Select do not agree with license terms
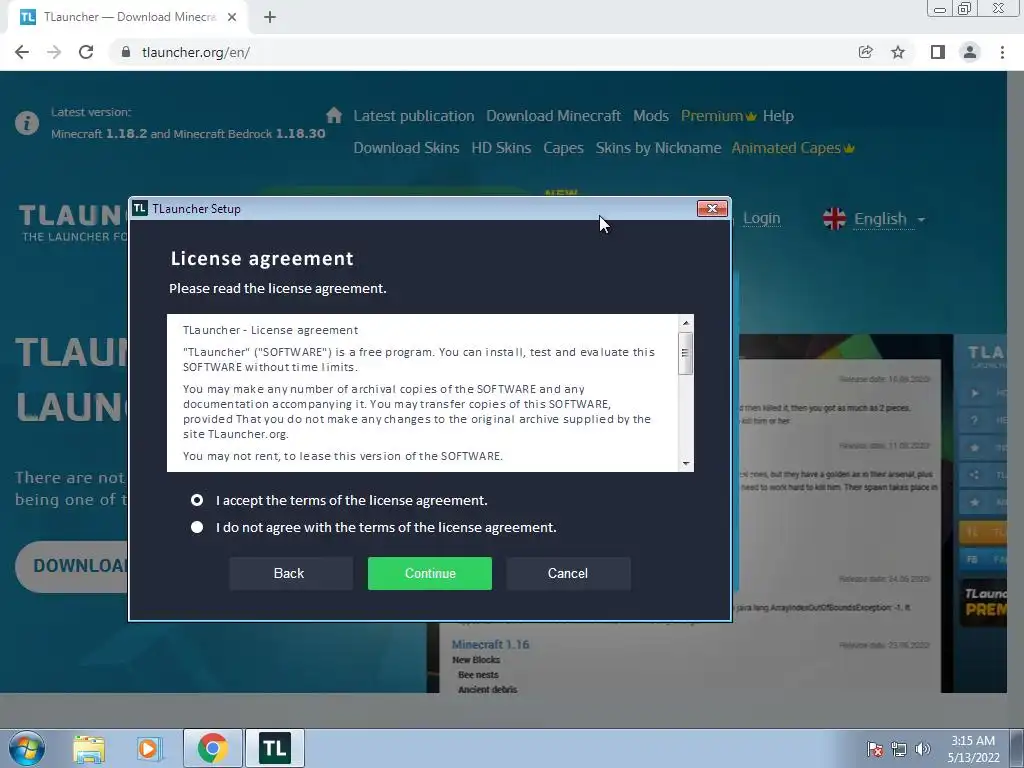 [x=197, y=527]
